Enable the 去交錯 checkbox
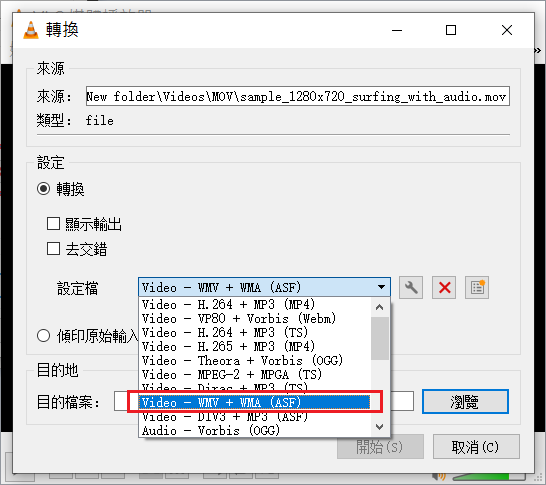546x485 pixels. coord(53,249)
